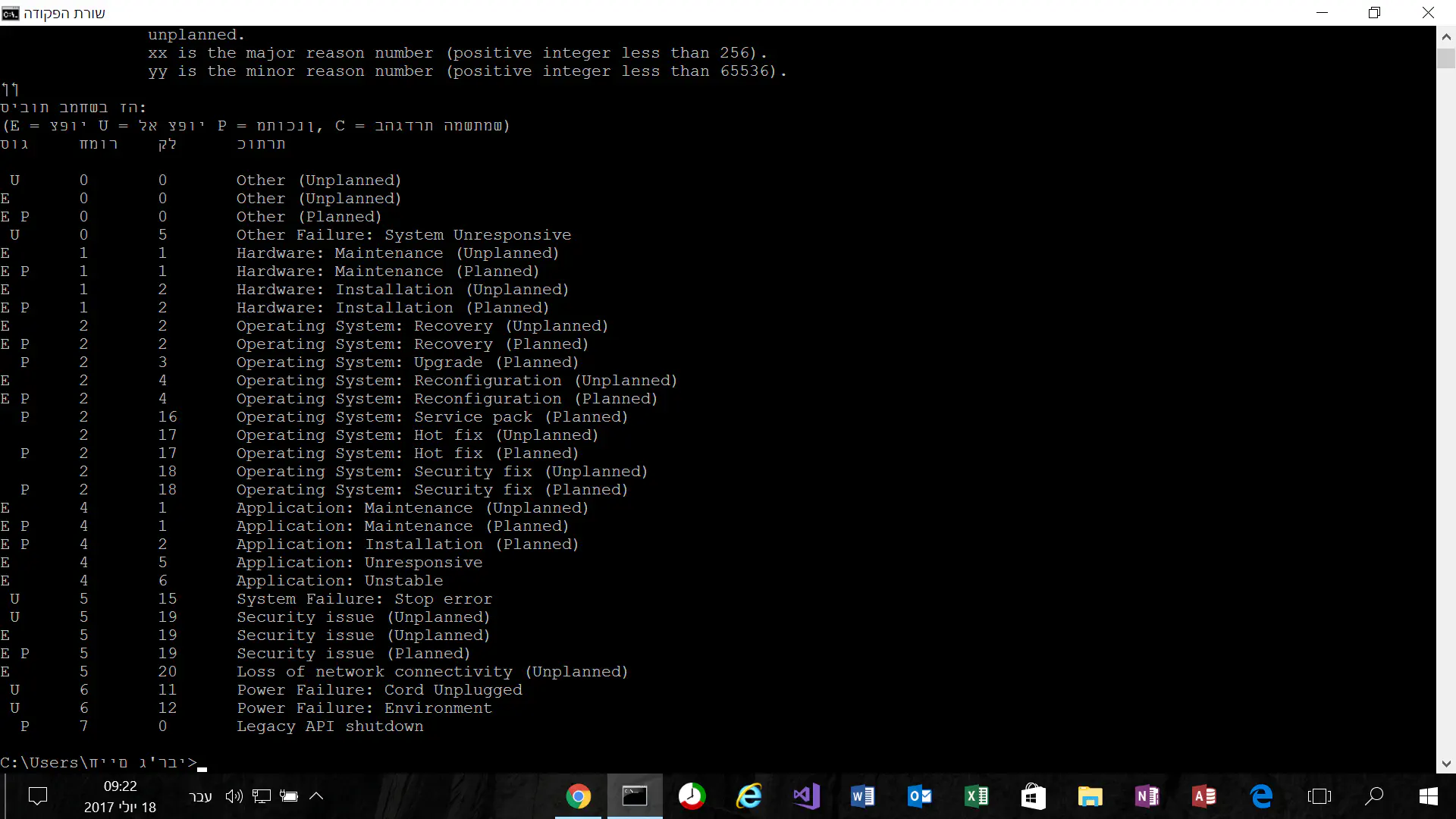
Task: Open File Explorer from the taskbar
Action: 1090,796
